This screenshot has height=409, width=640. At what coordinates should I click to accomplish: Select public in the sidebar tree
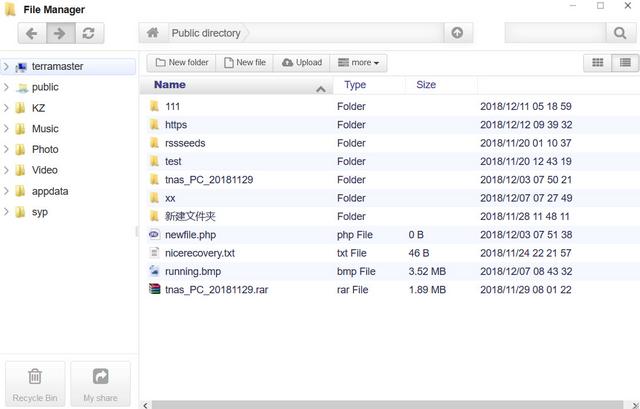coord(45,87)
